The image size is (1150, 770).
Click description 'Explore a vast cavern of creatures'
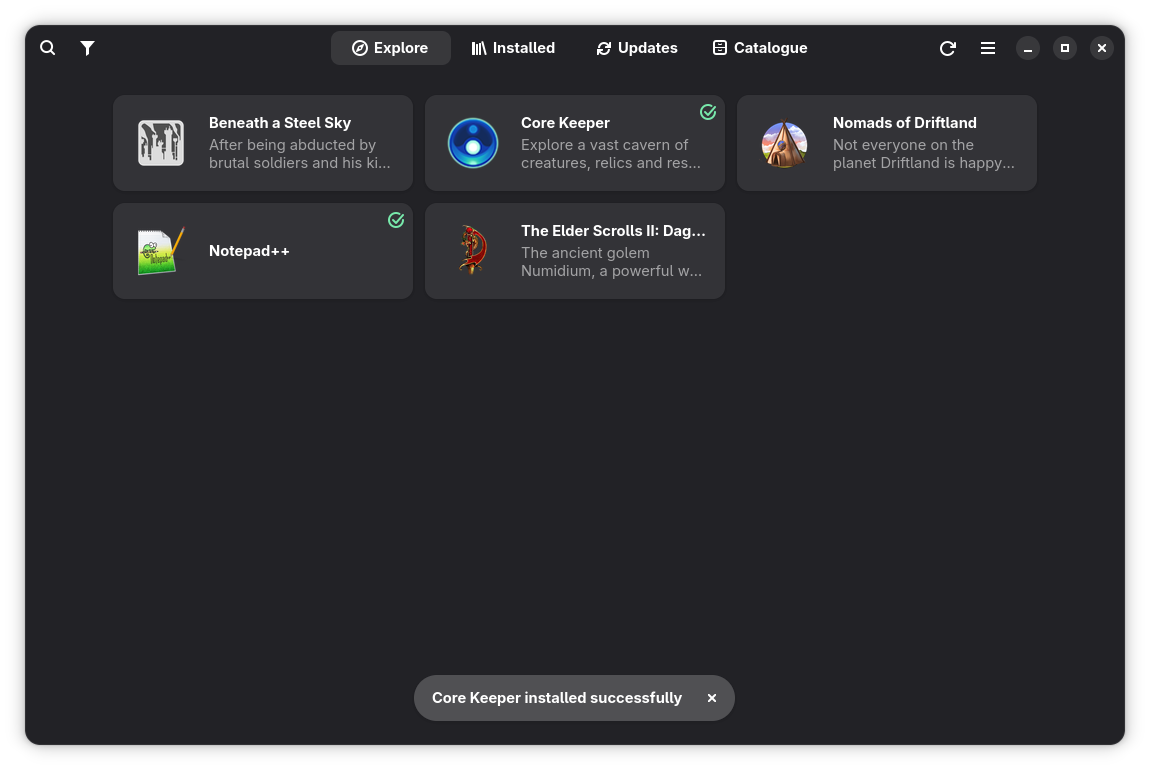tap(610, 154)
